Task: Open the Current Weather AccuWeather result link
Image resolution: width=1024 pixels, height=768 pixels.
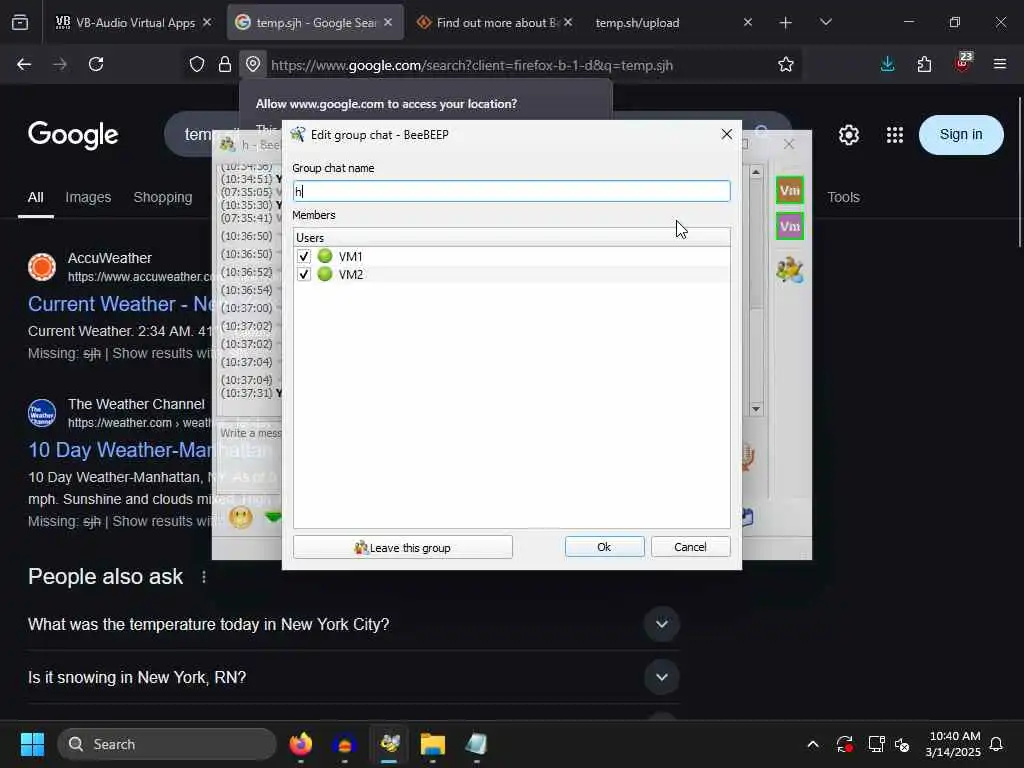Action: pyautogui.click(x=121, y=304)
